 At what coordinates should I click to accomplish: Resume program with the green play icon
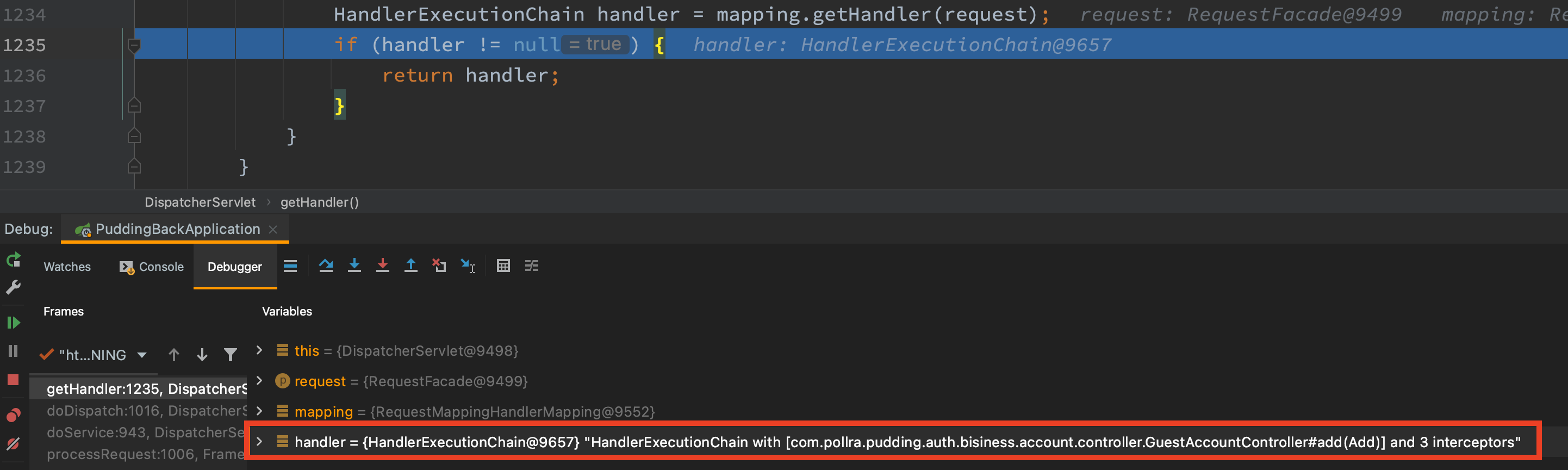click(14, 323)
